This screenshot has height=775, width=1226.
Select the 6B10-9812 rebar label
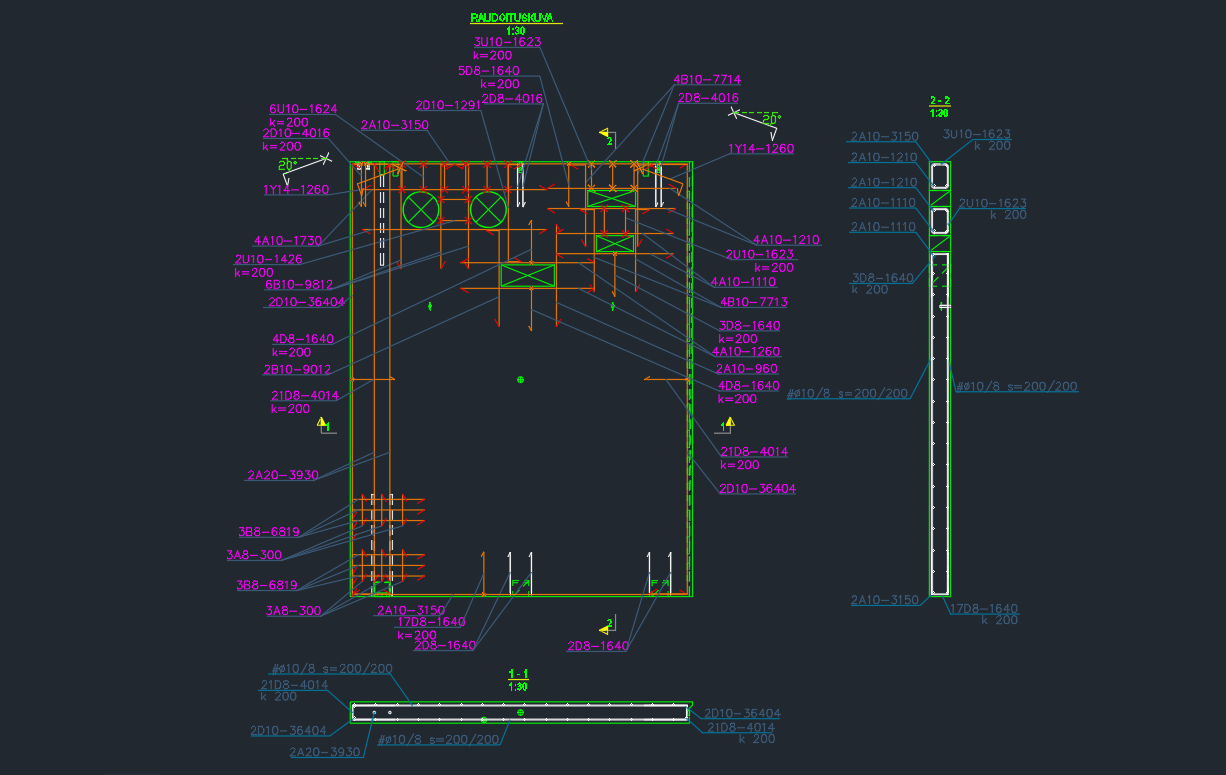coord(299,285)
